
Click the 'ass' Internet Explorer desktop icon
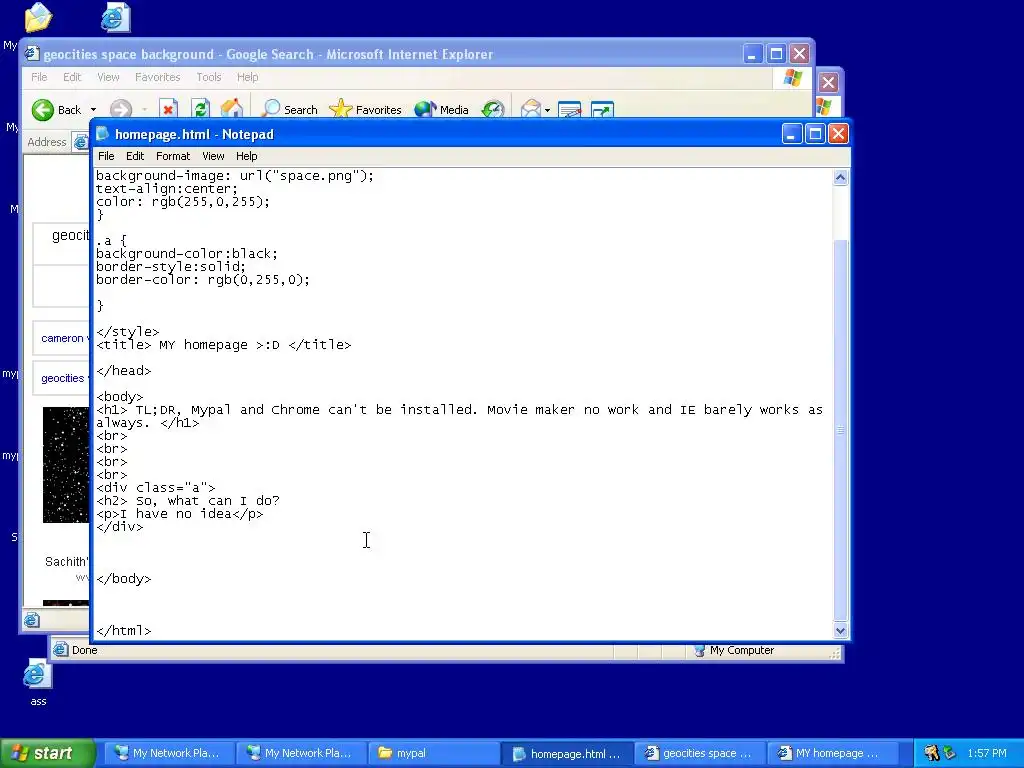pyautogui.click(x=37, y=682)
